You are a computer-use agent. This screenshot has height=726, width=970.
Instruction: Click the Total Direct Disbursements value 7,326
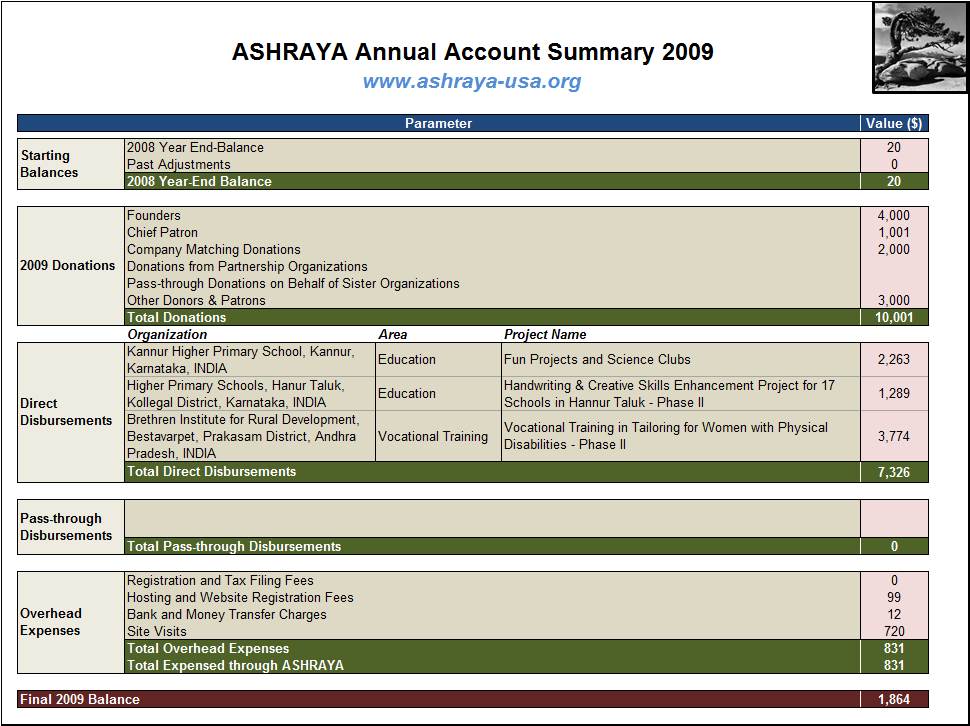click(894, 472)
